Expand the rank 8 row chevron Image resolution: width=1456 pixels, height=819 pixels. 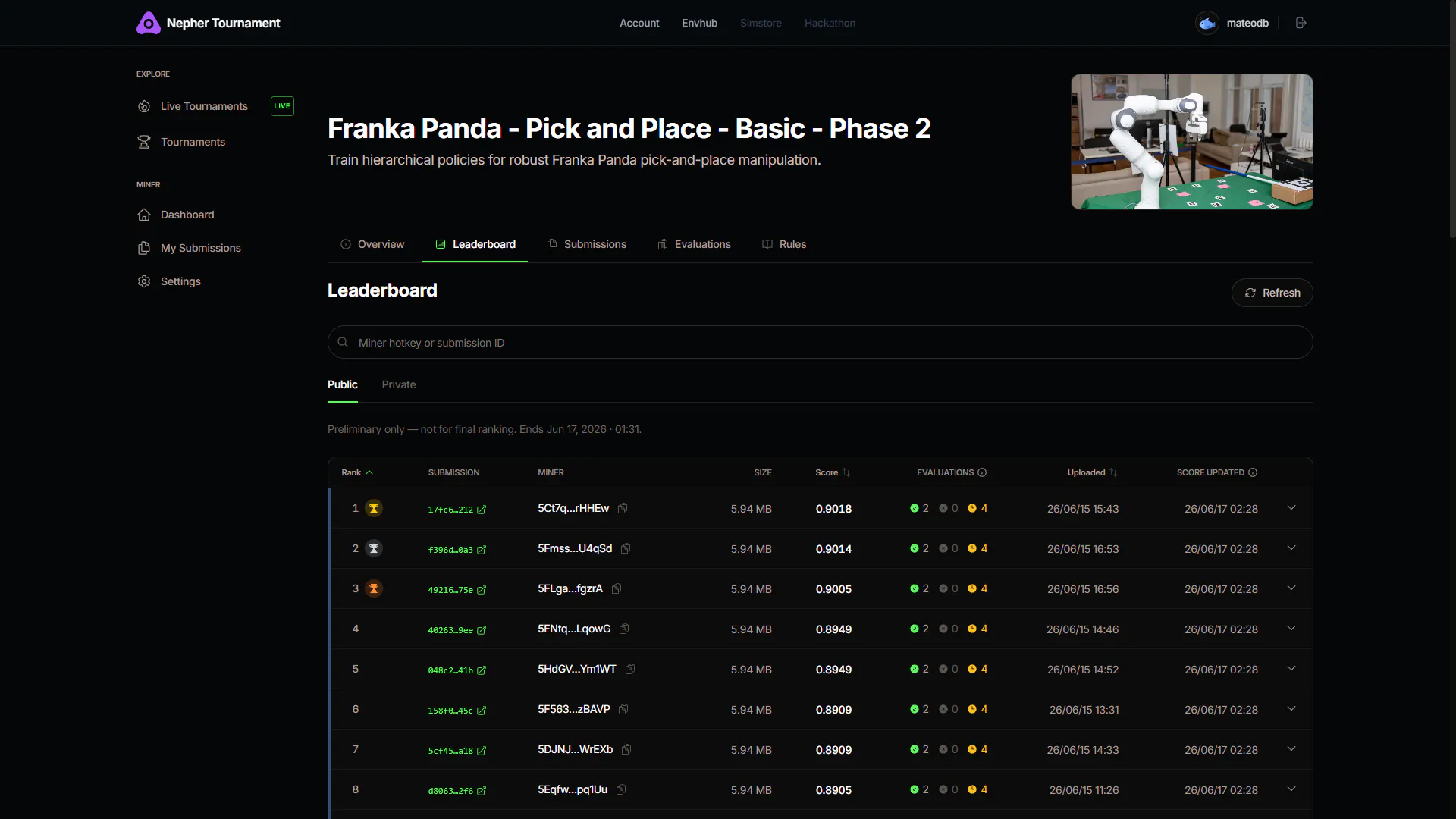(x=1291, y=789)
